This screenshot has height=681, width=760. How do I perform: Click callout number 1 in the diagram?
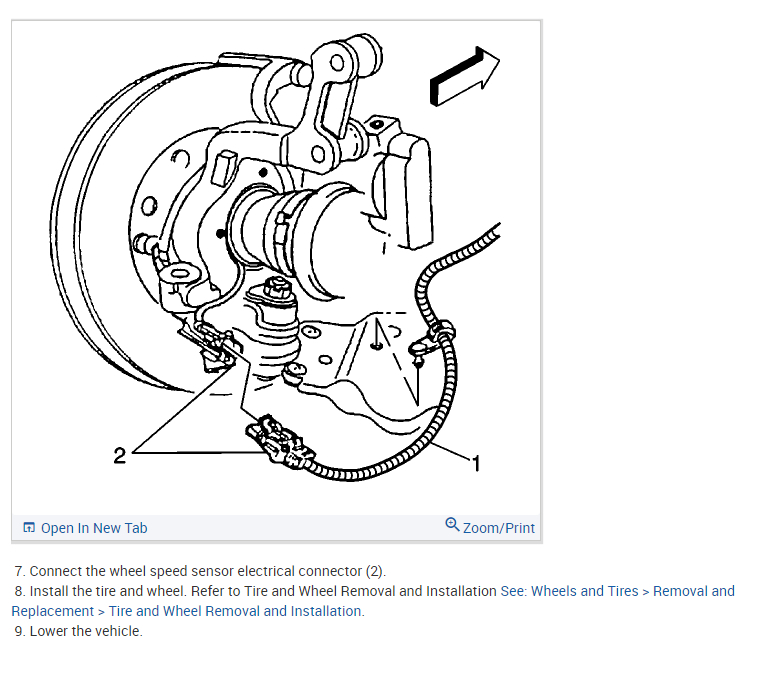(x=476, y=463)
